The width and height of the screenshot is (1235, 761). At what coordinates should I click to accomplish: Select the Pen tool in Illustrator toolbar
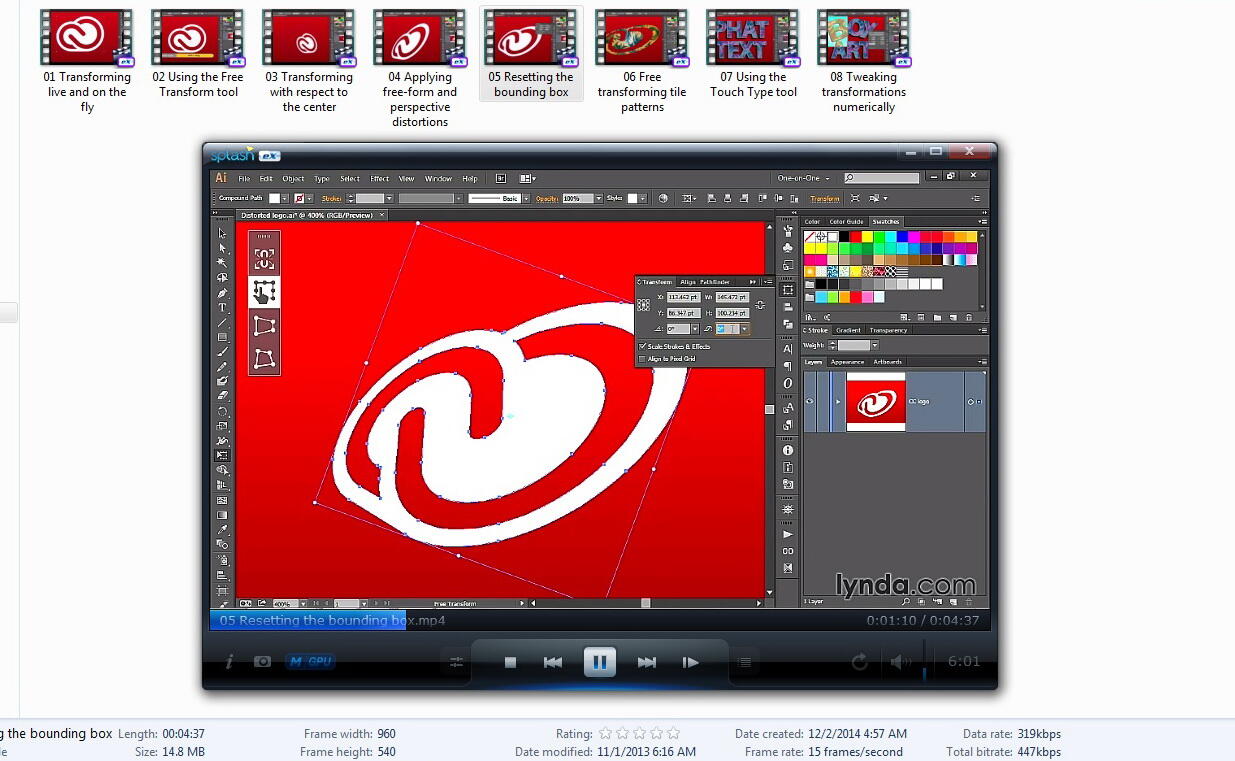[222, 293]
